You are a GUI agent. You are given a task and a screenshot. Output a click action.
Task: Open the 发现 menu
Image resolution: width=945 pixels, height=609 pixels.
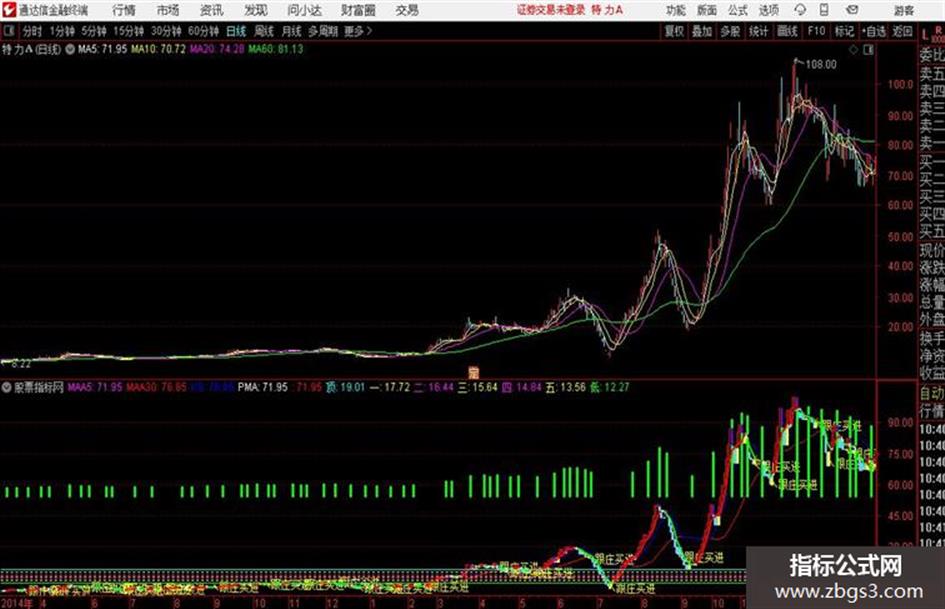pos(256,10)
